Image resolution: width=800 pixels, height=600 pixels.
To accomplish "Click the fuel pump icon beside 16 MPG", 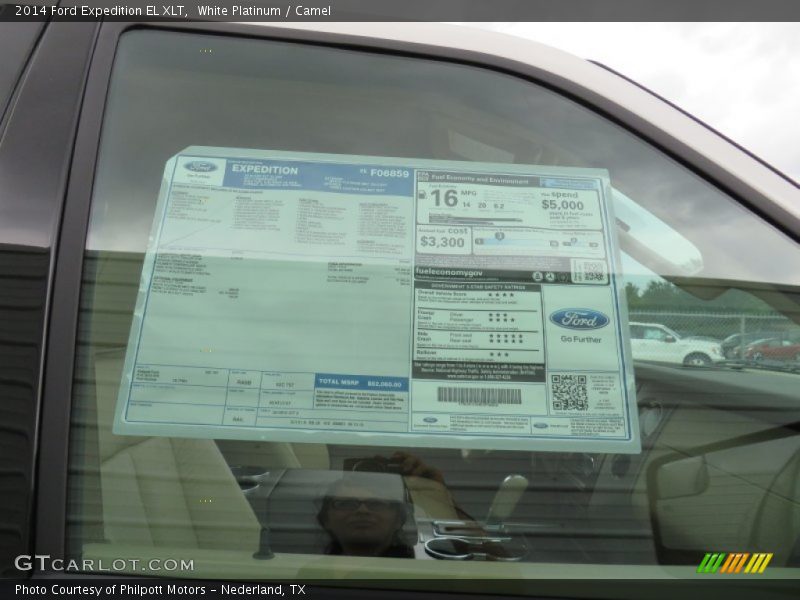I will pos(424,193).
